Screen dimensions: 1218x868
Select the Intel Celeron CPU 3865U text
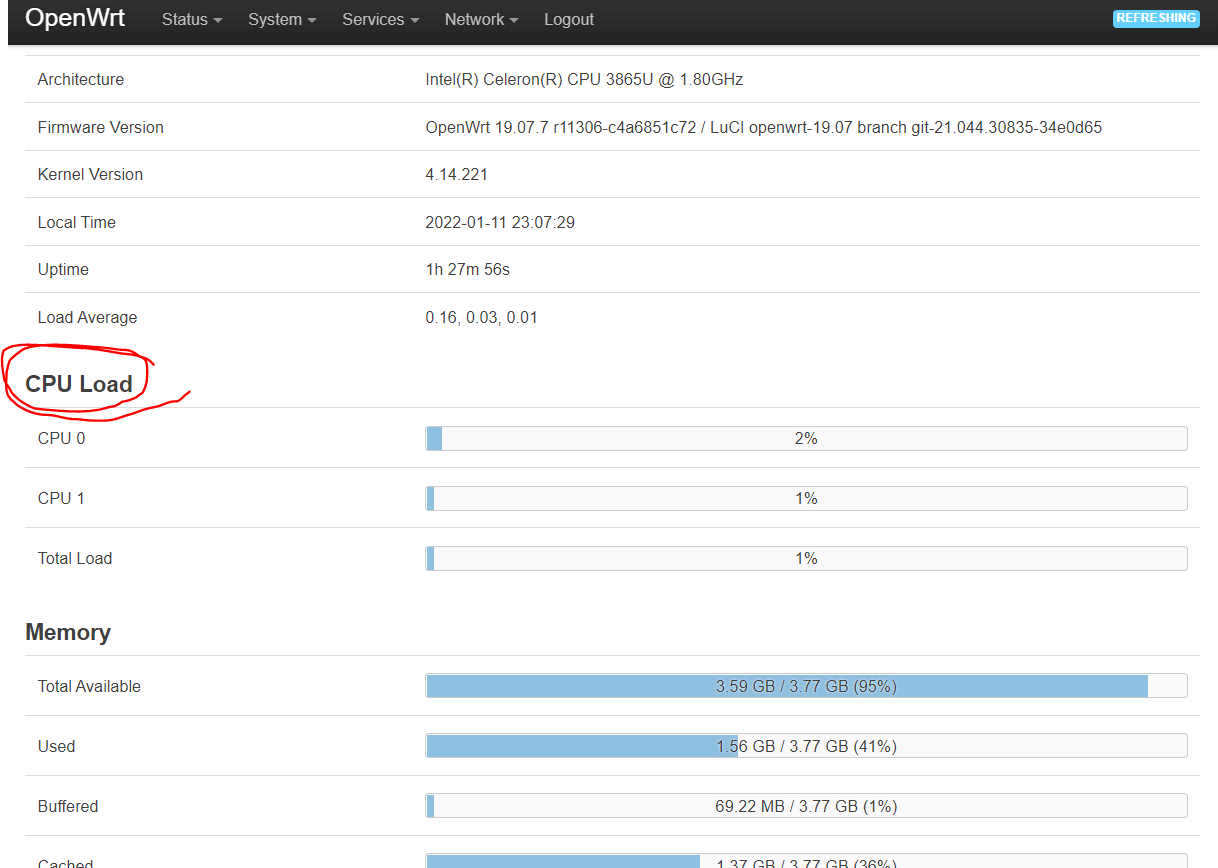point(584,79)
